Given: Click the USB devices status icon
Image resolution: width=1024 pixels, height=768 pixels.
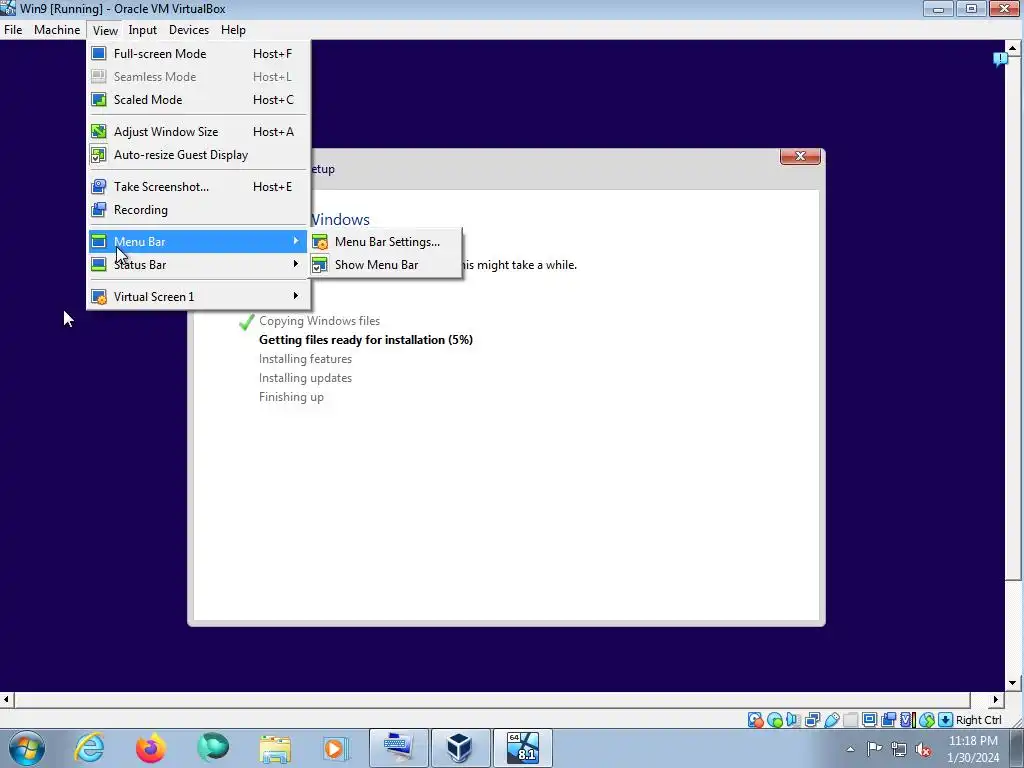Looking at the screenshot, I should pos(831,720).
